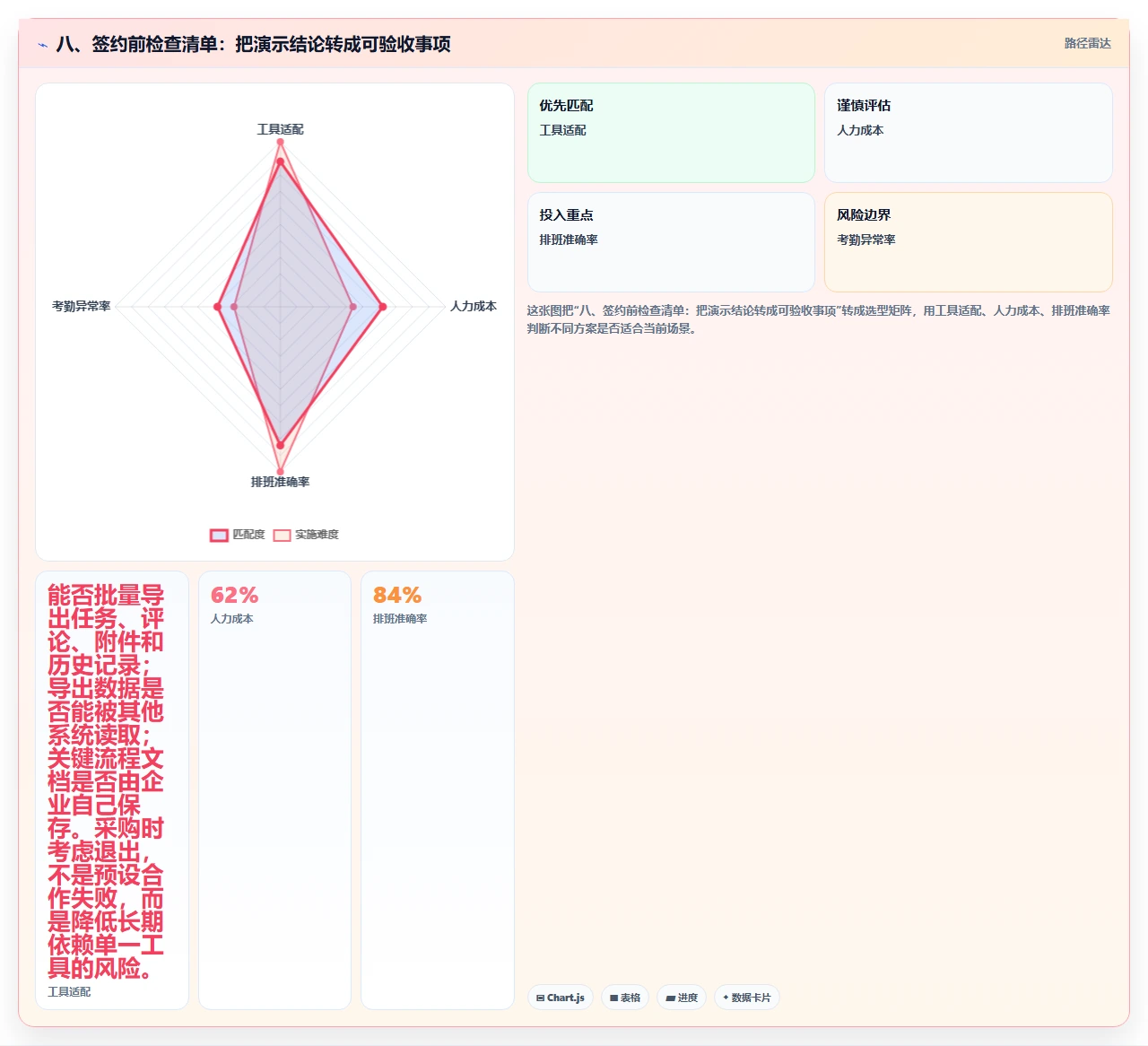
Task: Click the chart description paragraph starting 这张图把
Action: coord(819,319)
